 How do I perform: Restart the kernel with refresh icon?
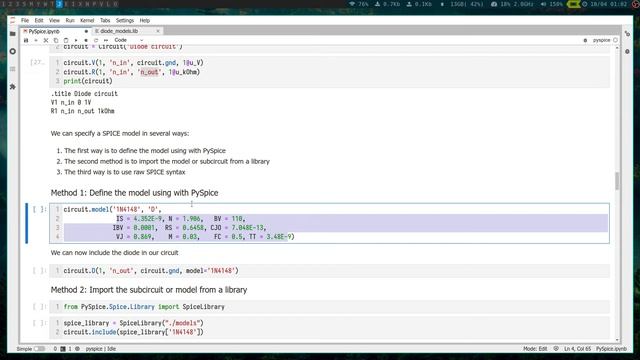pyautogui.click(x=96, y=40)
